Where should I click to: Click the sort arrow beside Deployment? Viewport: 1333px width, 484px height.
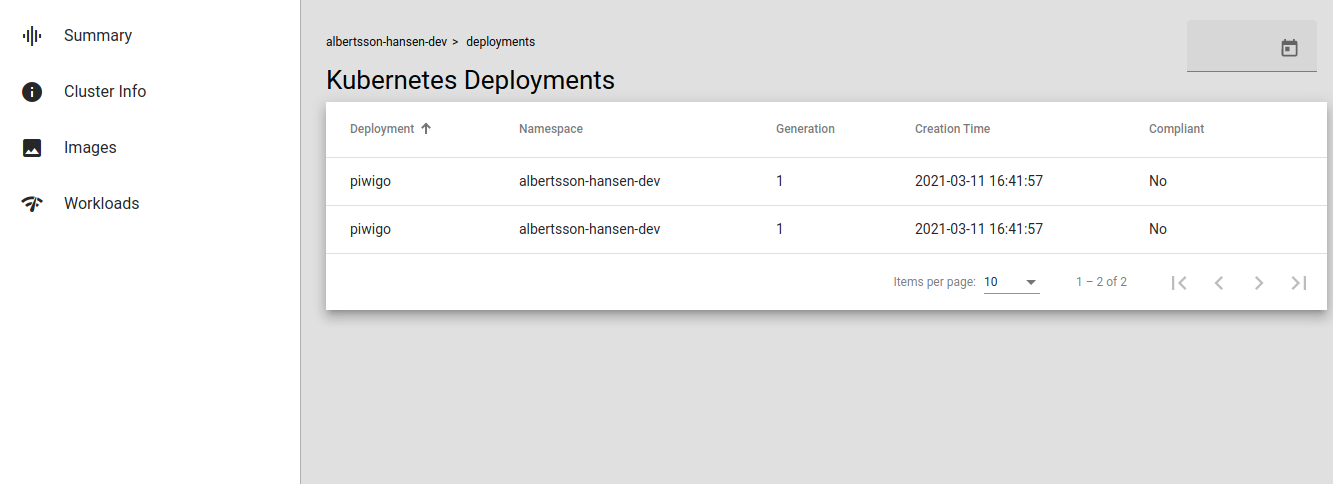(426, 129)
